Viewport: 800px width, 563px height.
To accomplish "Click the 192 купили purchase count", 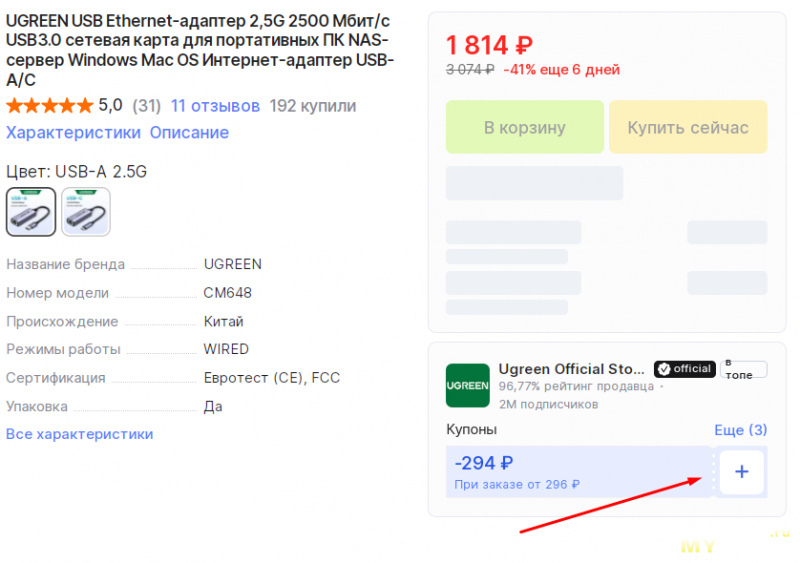I will coord(312,106).
